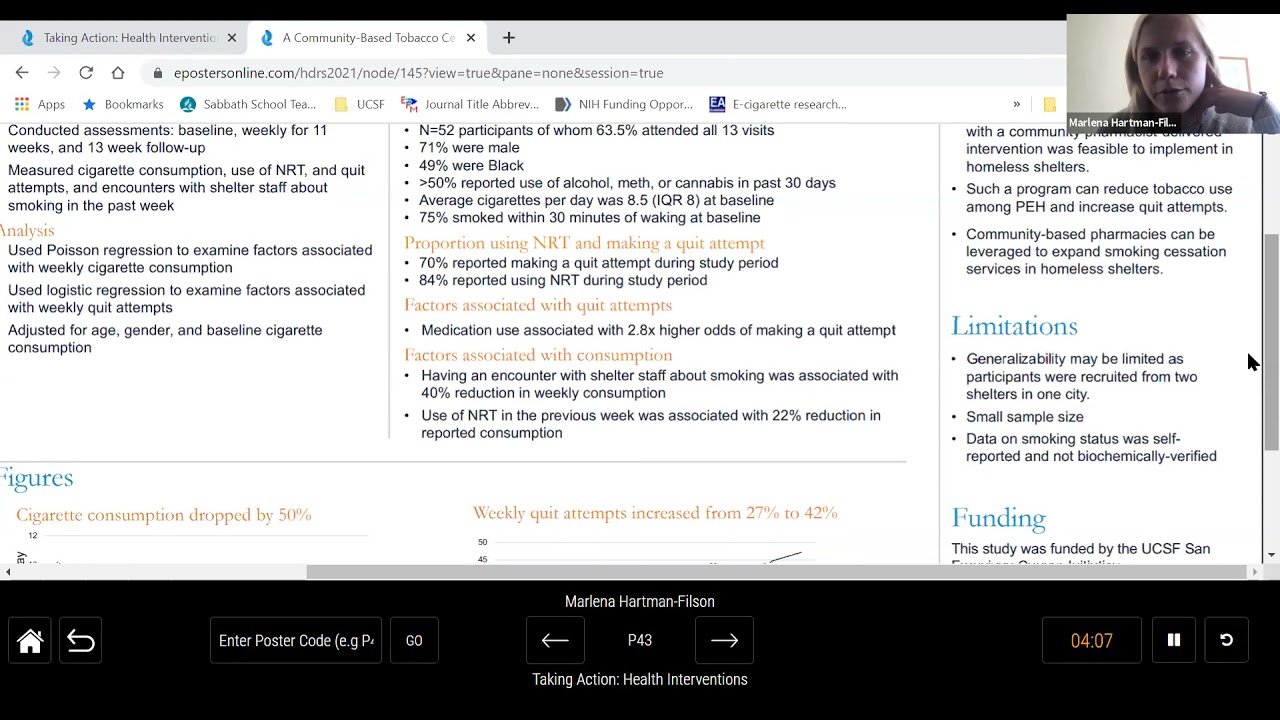Click Adjusted for age, gender, and baseline text
The height and width of the screenshot is (720, 1280).
coord(165,339)
